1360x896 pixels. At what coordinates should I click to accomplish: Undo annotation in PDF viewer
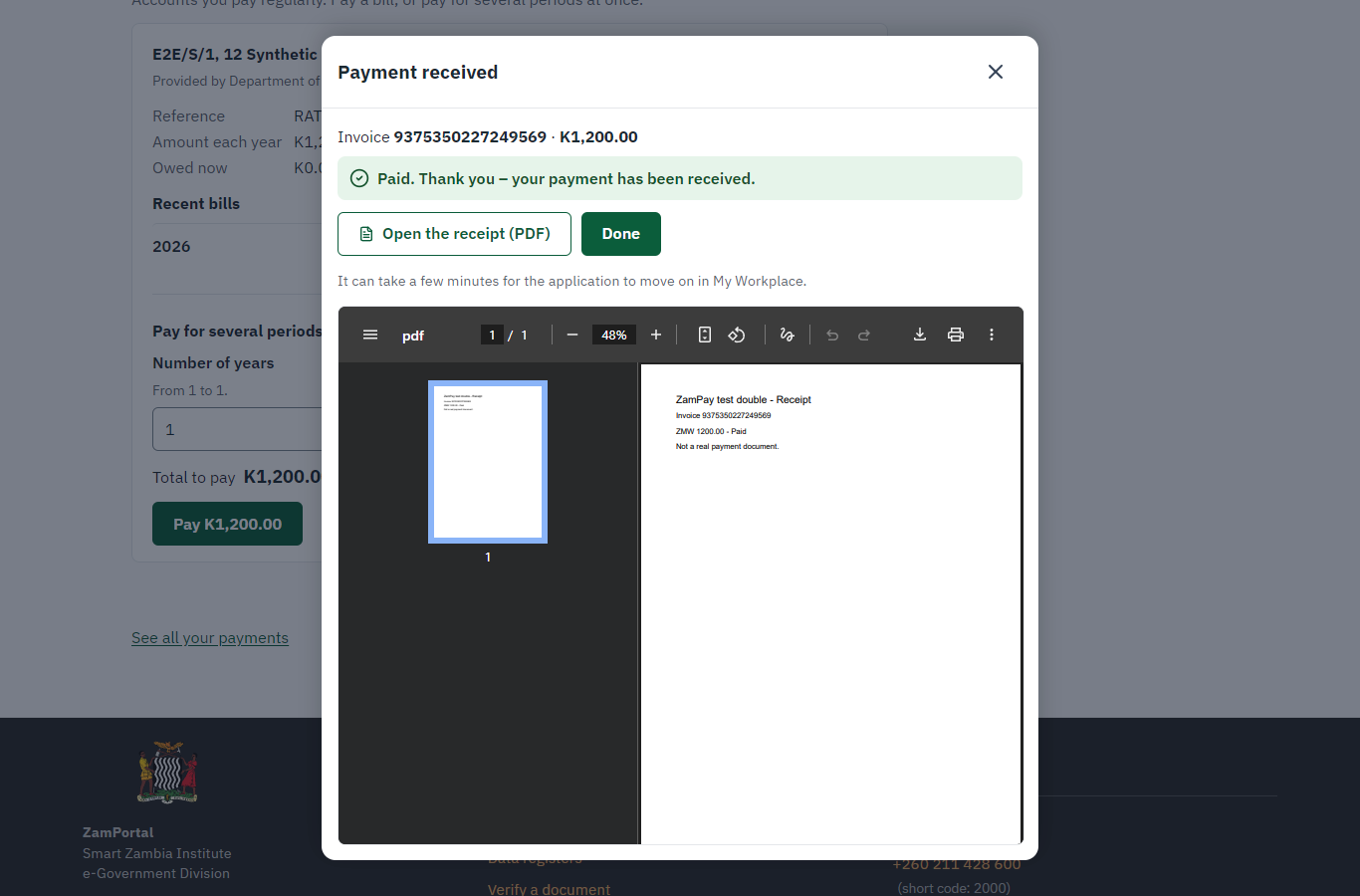tap(832, 336)
